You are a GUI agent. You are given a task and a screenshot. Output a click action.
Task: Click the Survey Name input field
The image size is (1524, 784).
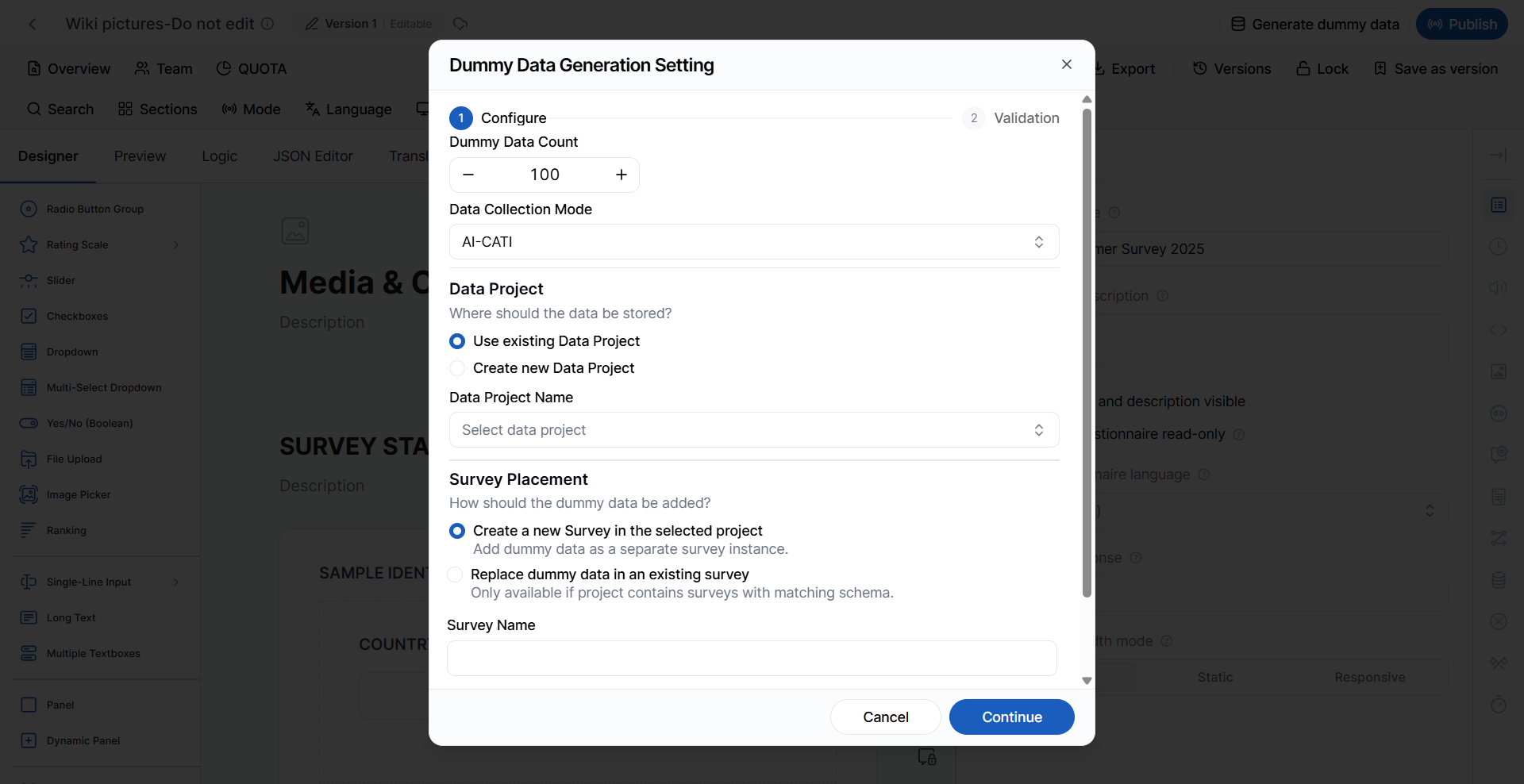coord(752,659)
